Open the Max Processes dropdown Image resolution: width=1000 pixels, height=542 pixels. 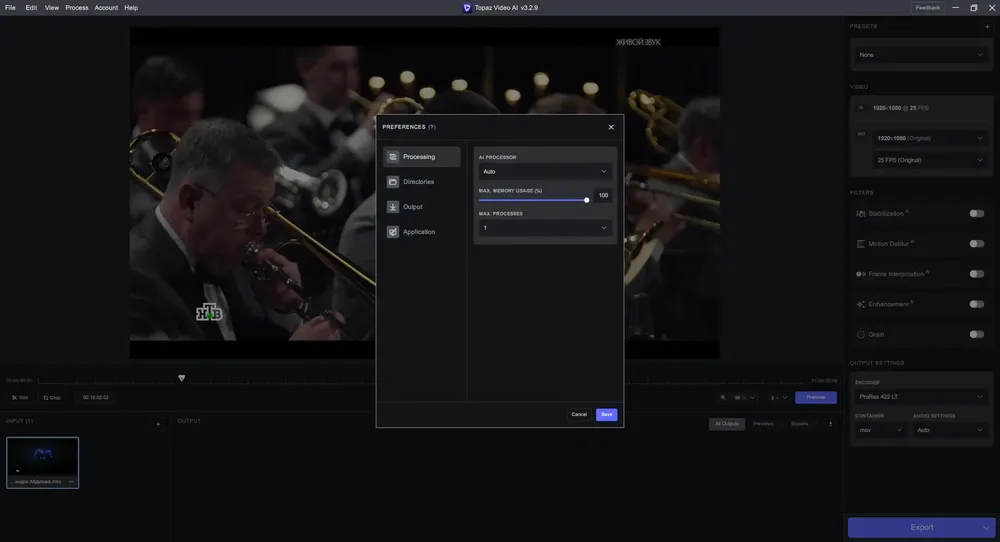[x=545, y=228]
